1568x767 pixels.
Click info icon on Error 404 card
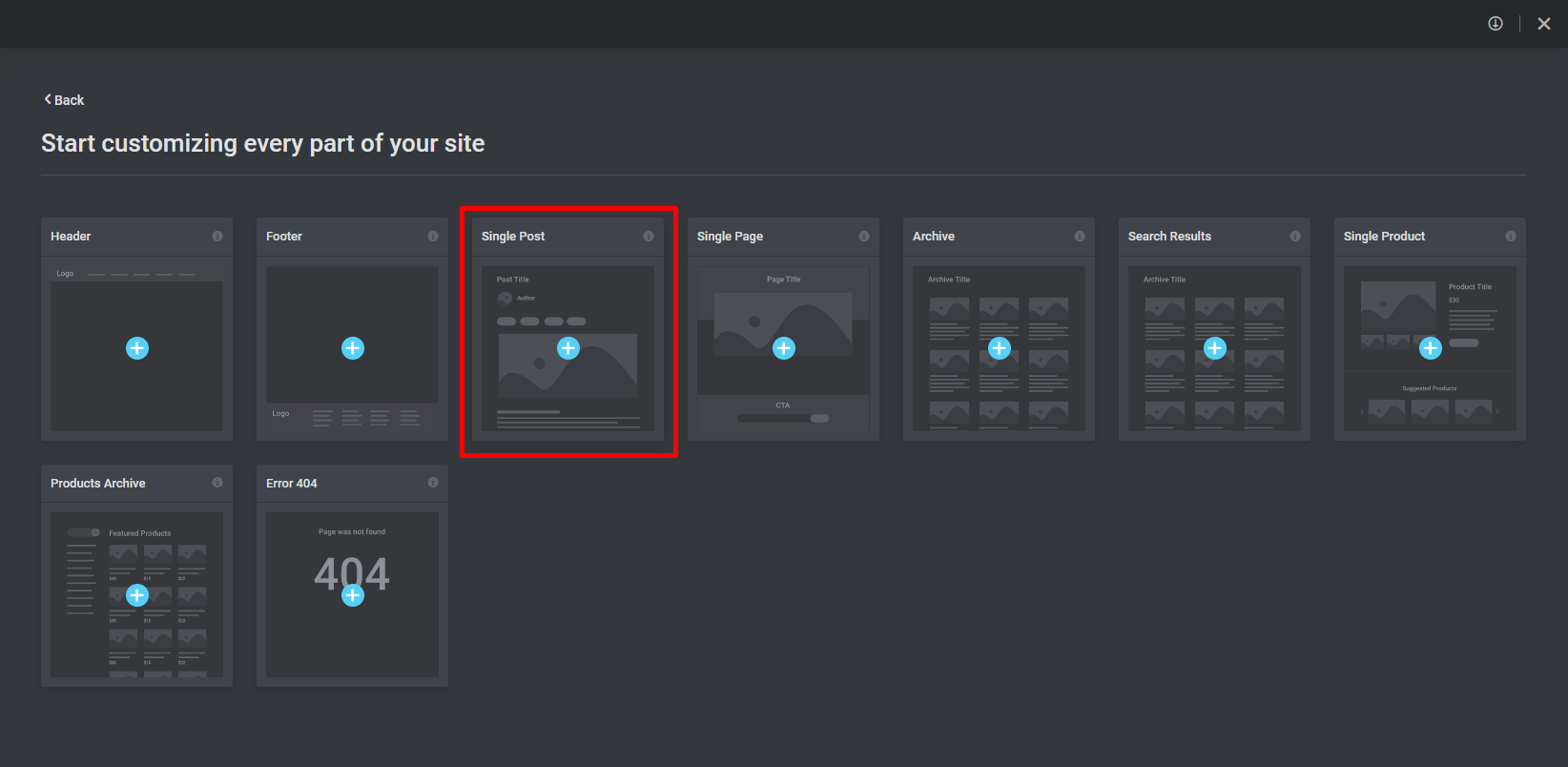pyautogui.click(x=433, y=483)
